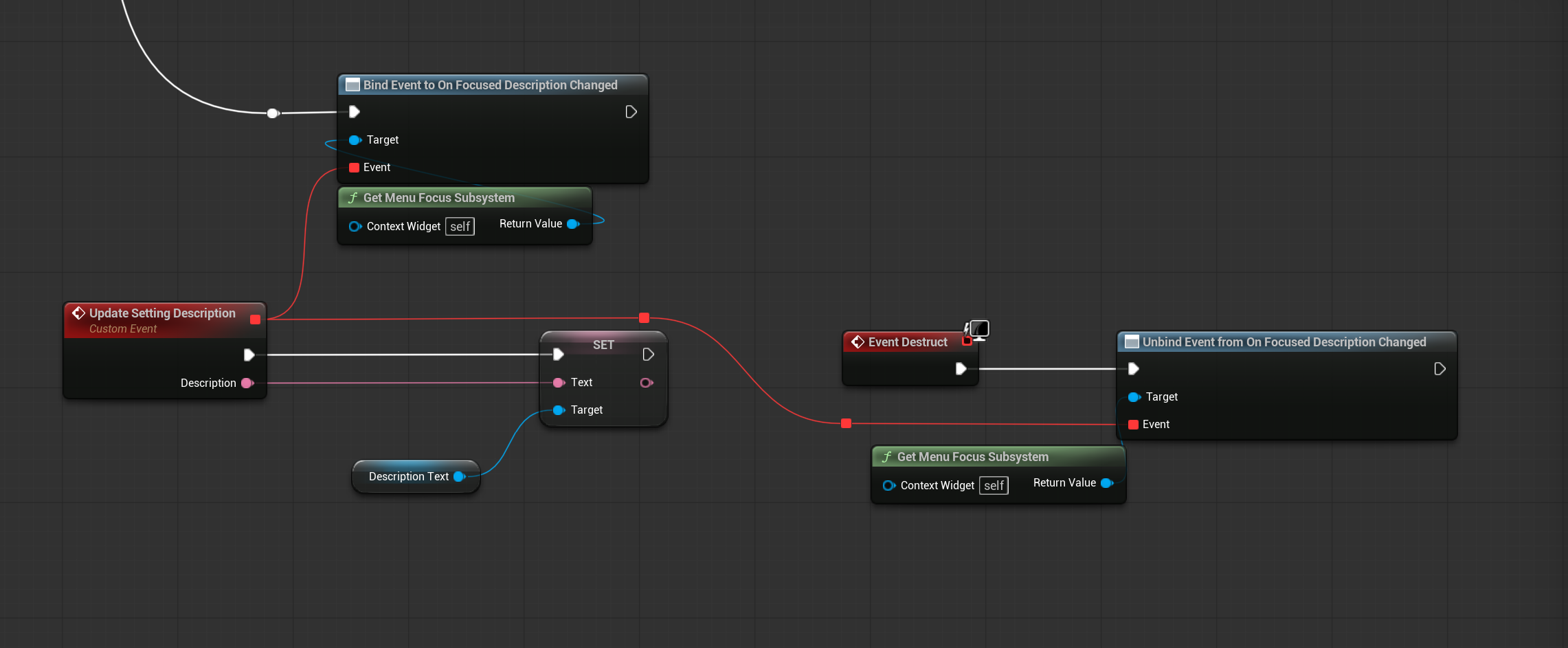This screenshot has width=1568, height=648.
Task: Click the Unbind Event node input execution pin
Action: tap(1134, 369)
